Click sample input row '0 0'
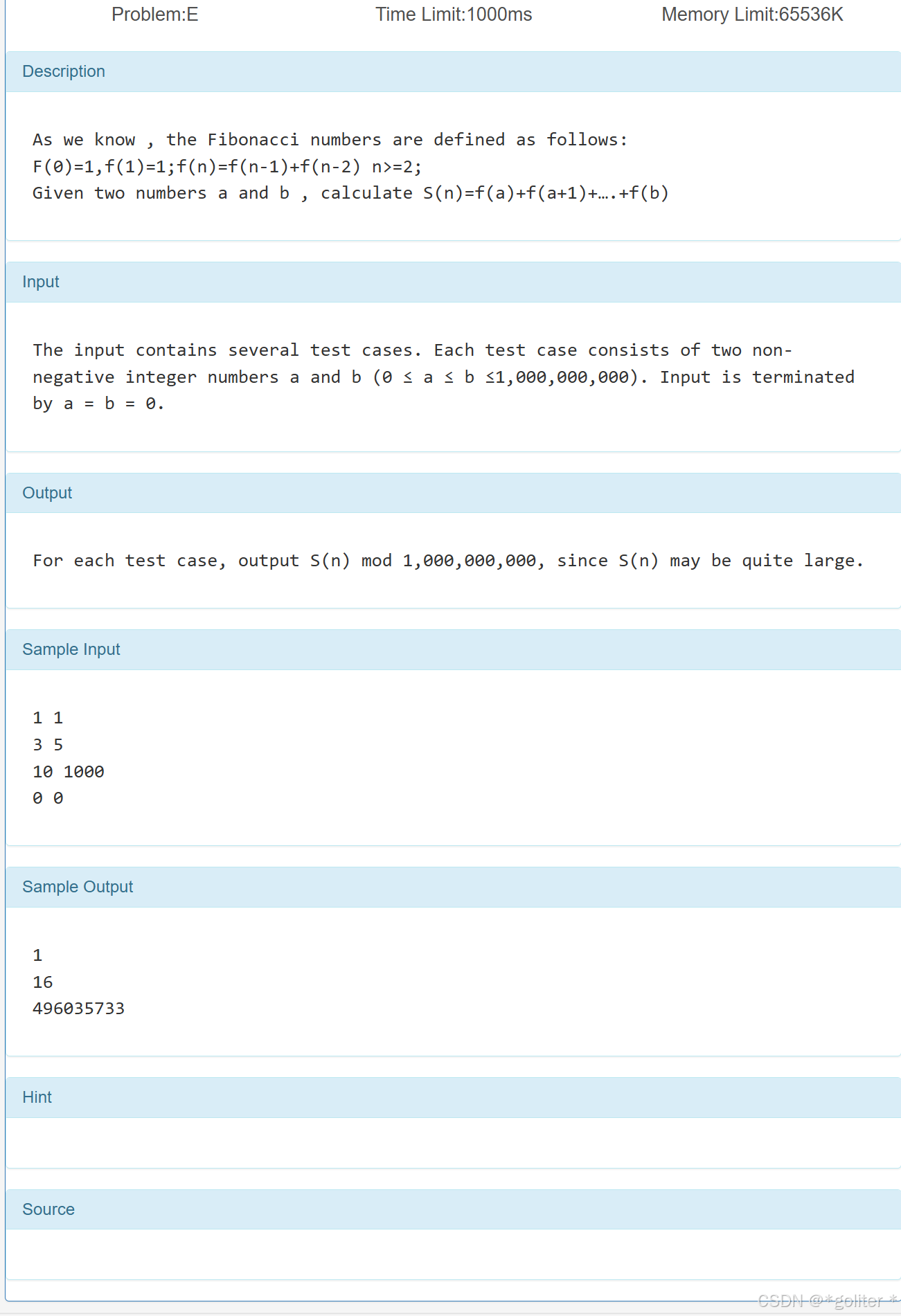 click(x=48, y=798)
